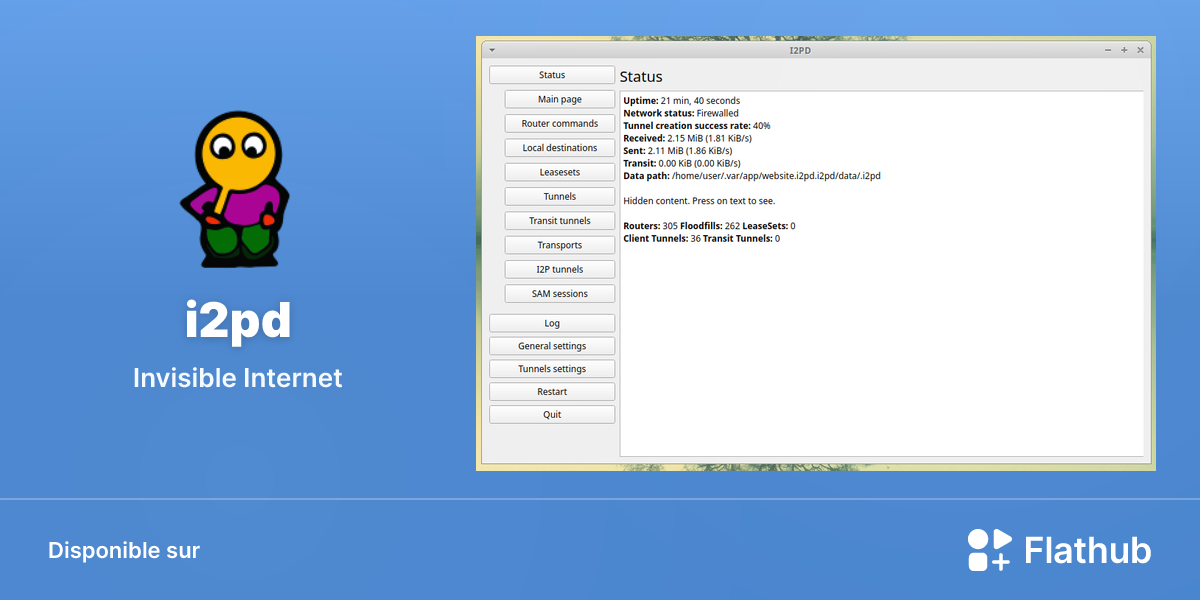View I2P tunnels
This screenshot has height=600, width=1200.
pos(560,269)
